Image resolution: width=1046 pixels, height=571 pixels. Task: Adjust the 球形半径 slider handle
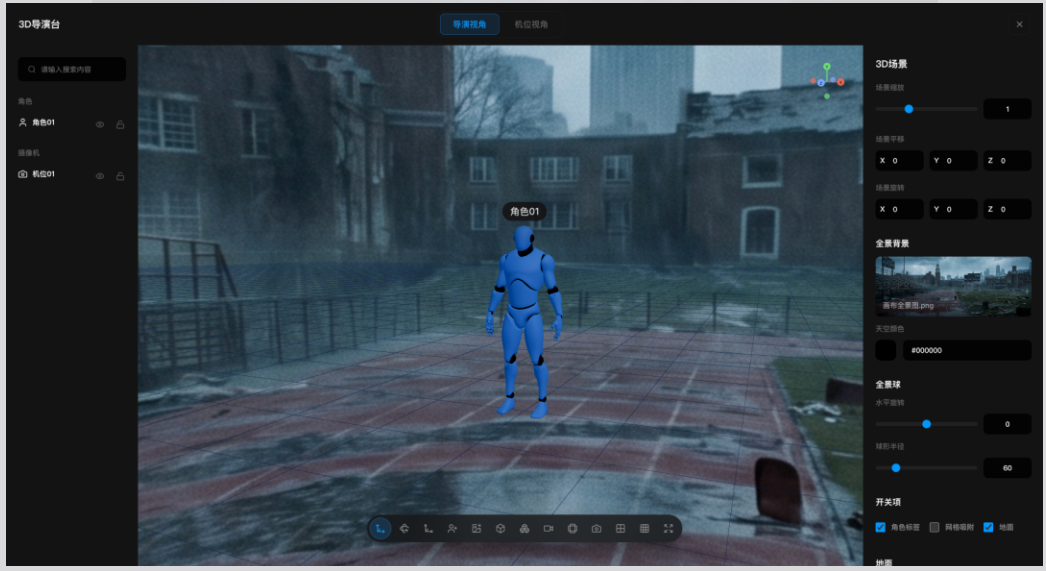point(896,468)
